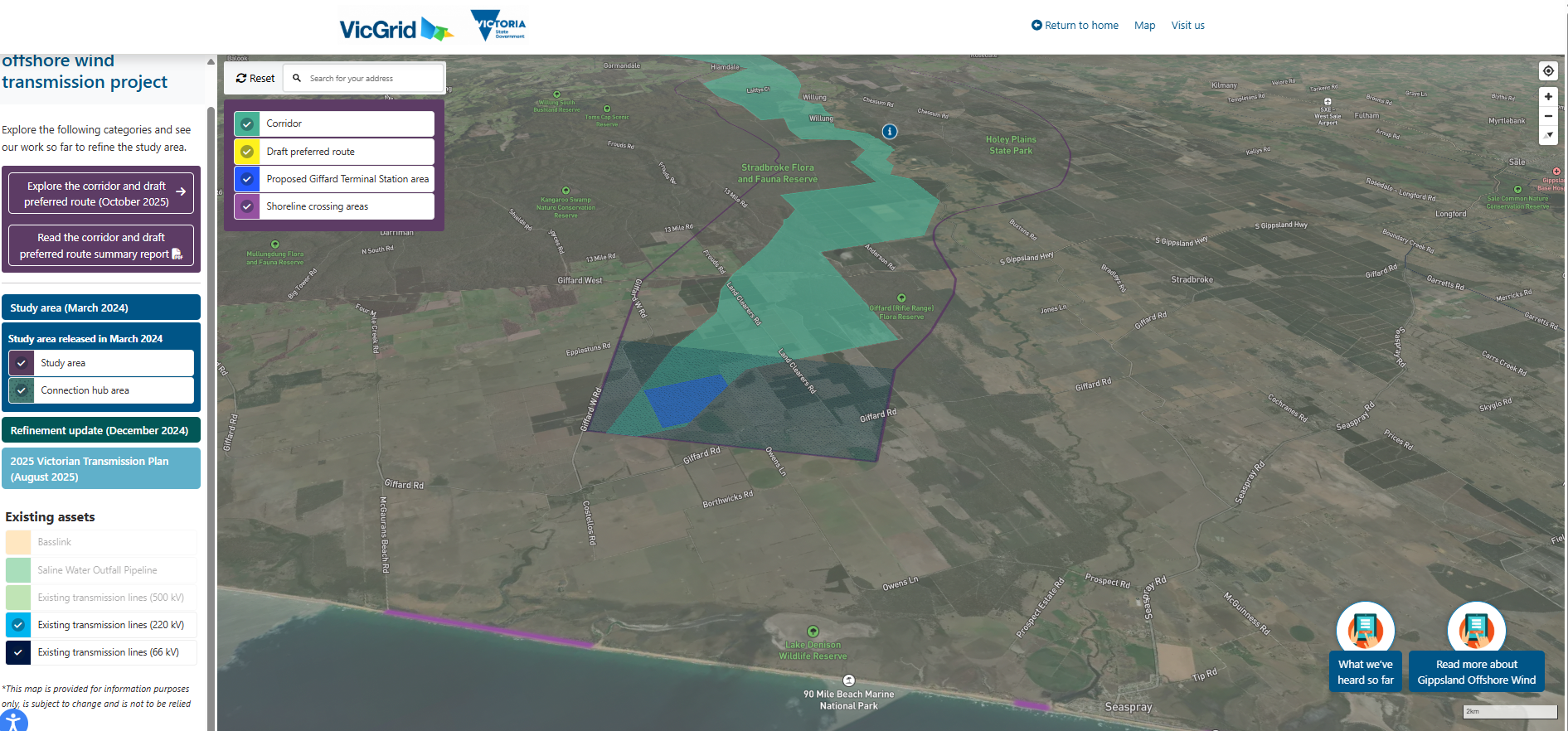
Task: Click the Return to home arrow icon
Action: coord(1036,25)
